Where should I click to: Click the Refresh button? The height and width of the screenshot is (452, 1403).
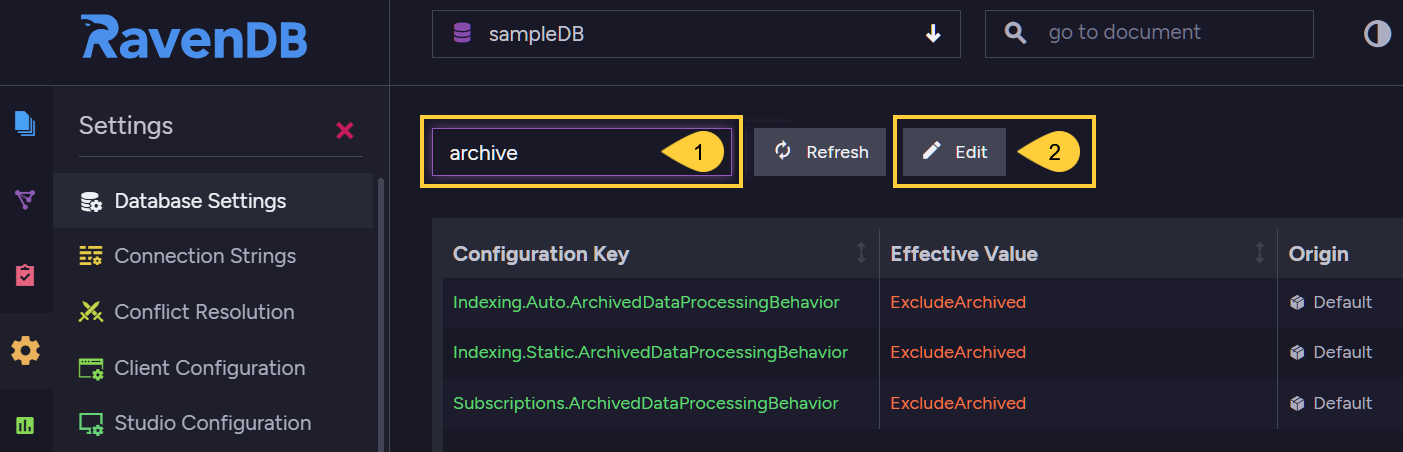point(820,152)
